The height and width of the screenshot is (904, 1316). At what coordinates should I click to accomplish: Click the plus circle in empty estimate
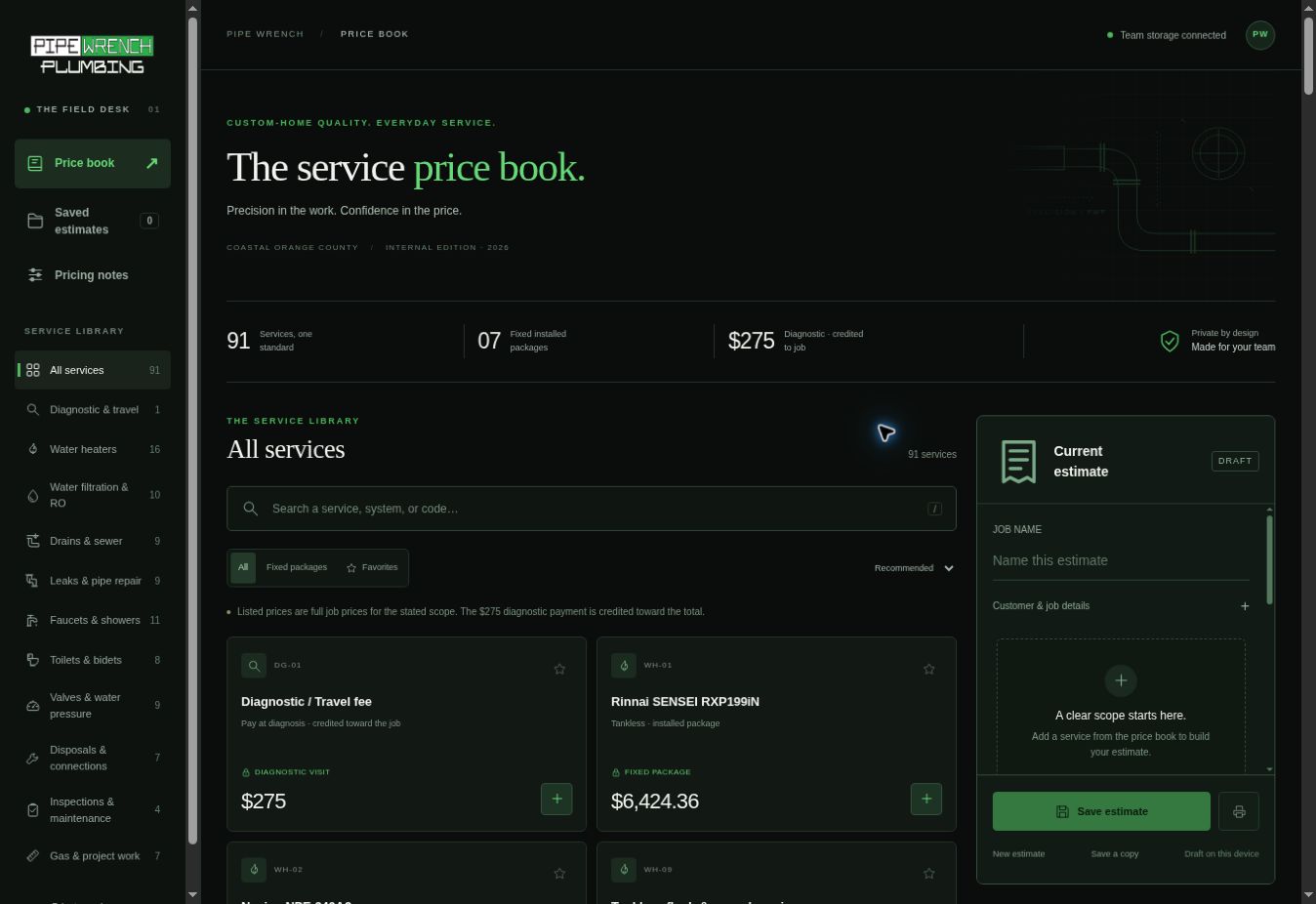[1121, 680]
